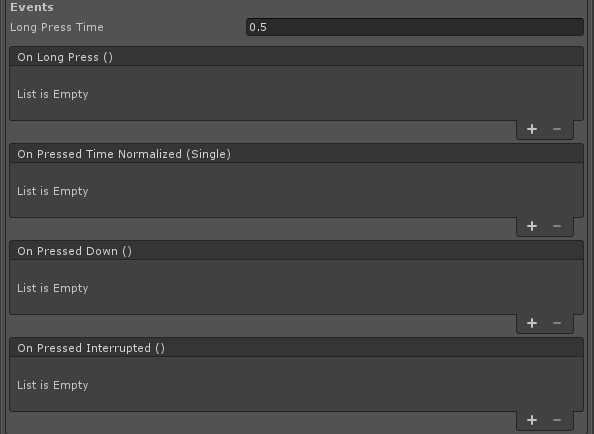Click the Long Press Time value field

415,27
